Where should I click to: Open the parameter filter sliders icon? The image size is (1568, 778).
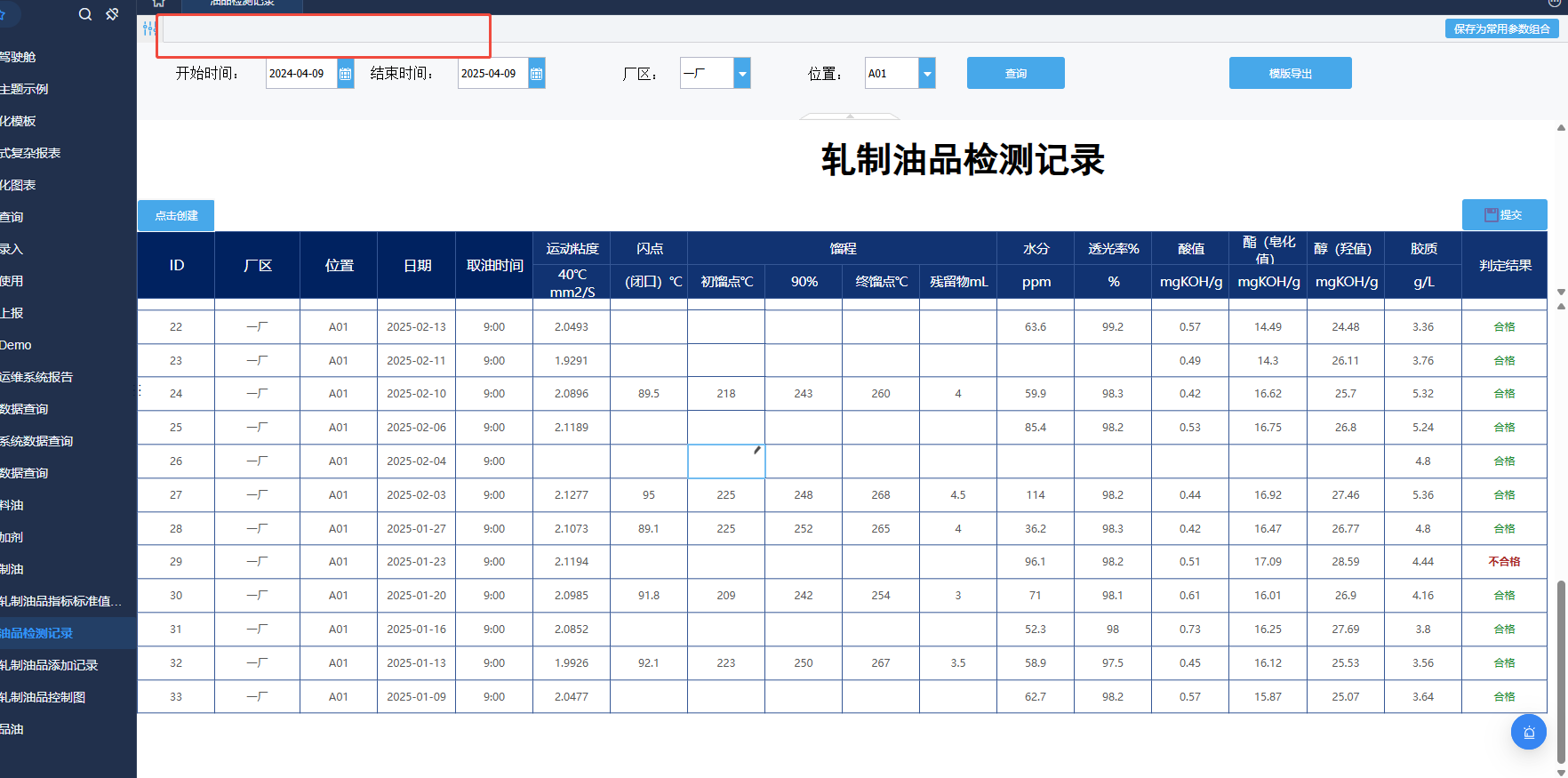tap(149, 29)
